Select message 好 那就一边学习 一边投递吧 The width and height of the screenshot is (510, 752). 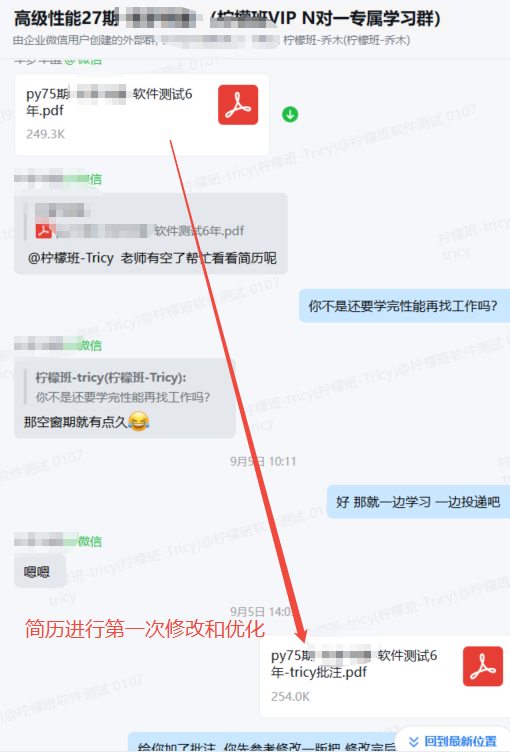click(418, 502)
